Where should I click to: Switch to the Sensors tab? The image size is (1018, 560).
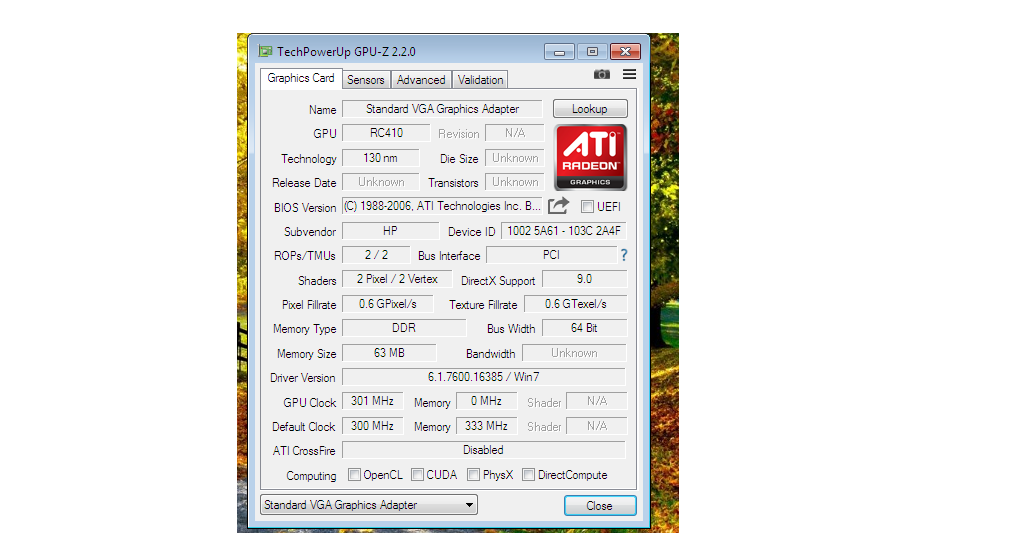coord(366,80)
